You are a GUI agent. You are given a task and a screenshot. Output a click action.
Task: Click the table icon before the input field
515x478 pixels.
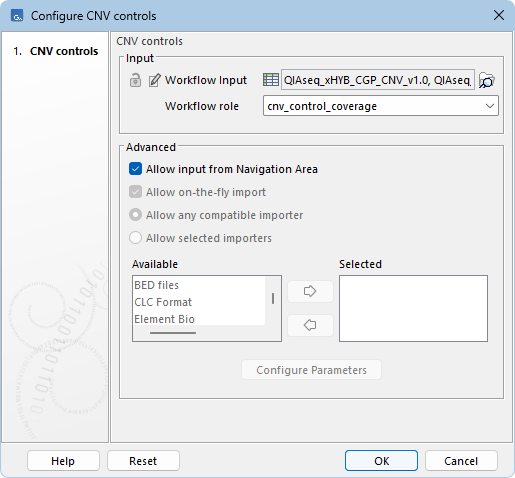(x=271, y=80)
